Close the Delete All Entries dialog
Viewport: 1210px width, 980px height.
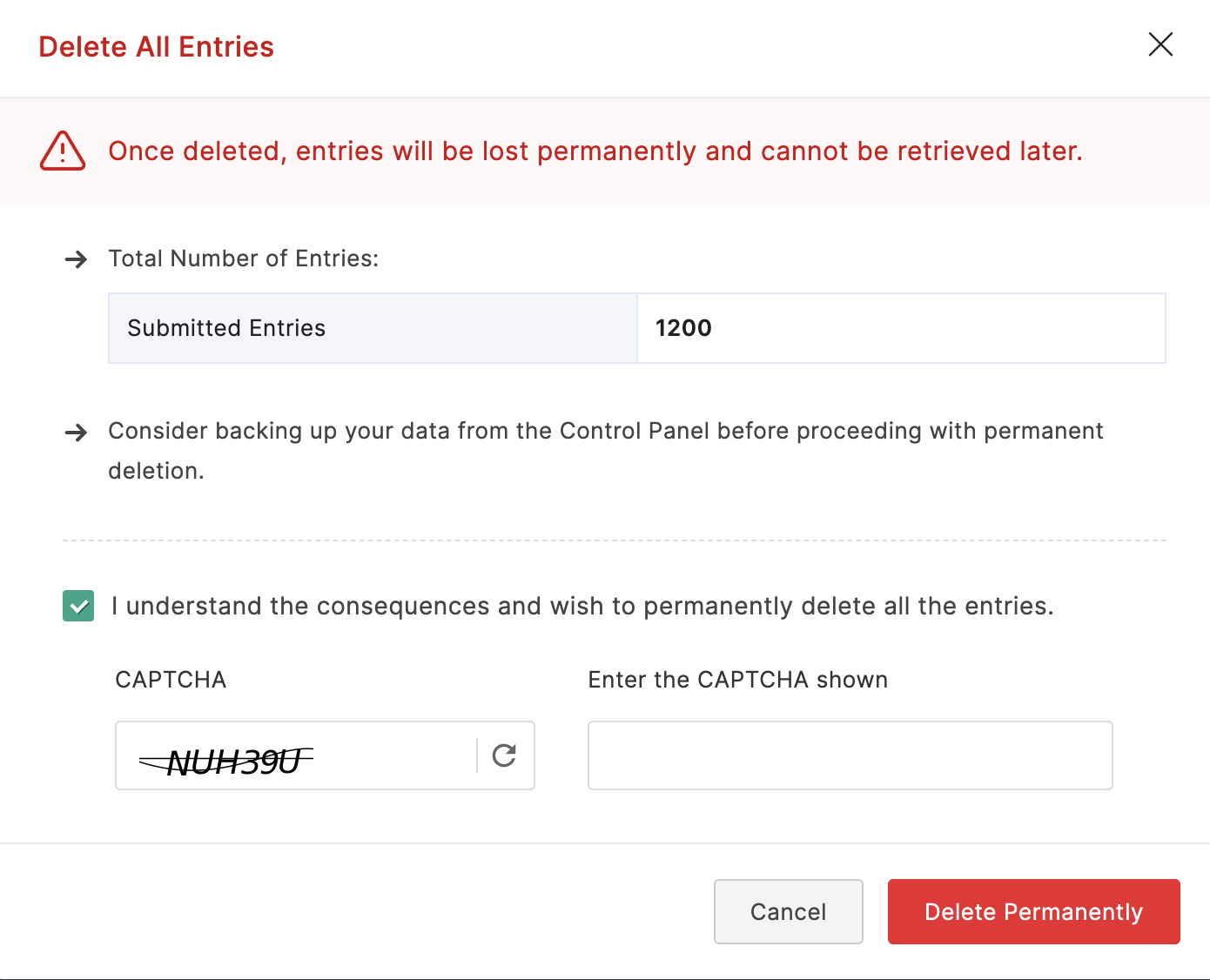pos(1160,44)
